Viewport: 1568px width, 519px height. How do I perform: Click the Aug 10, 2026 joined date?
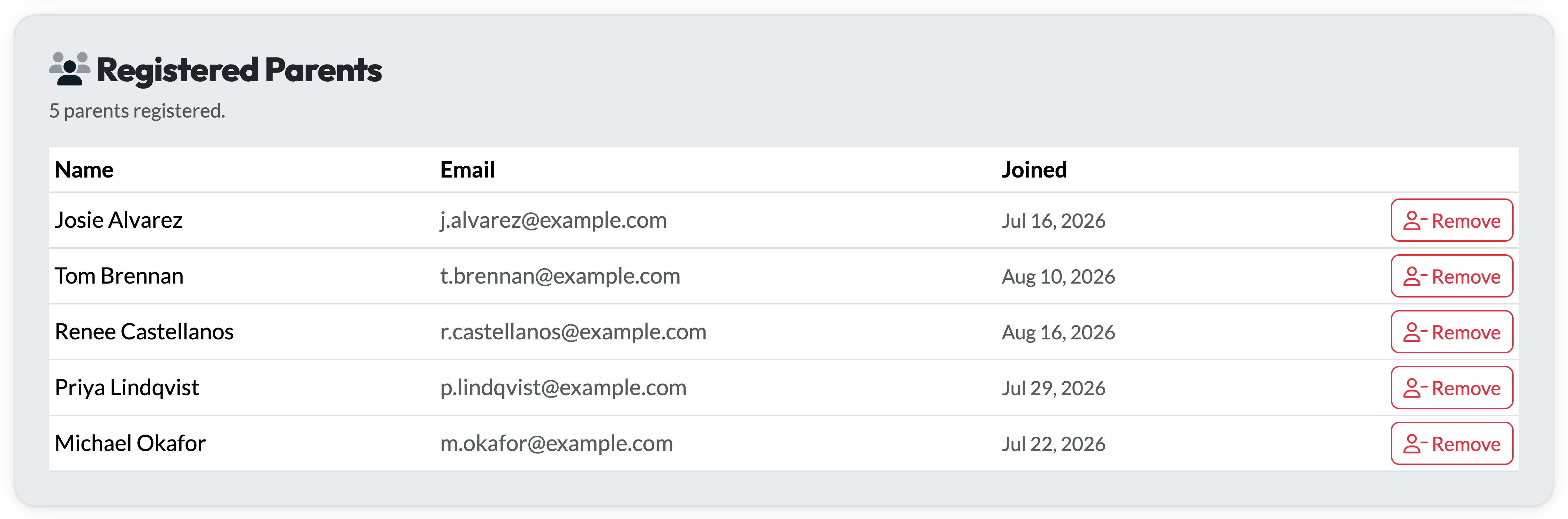[1058, 277]
